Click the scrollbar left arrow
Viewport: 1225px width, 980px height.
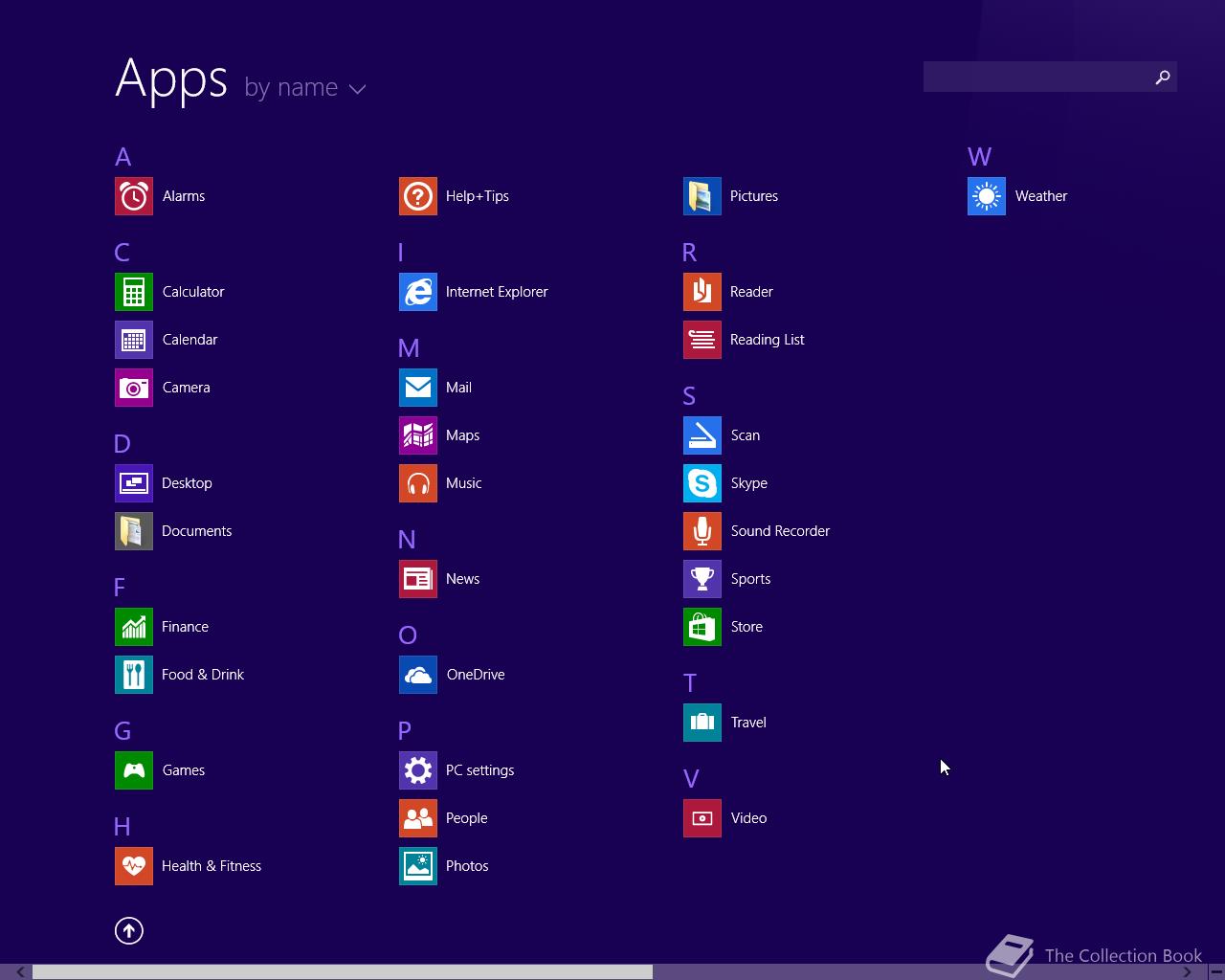click(x=20, y=972)
